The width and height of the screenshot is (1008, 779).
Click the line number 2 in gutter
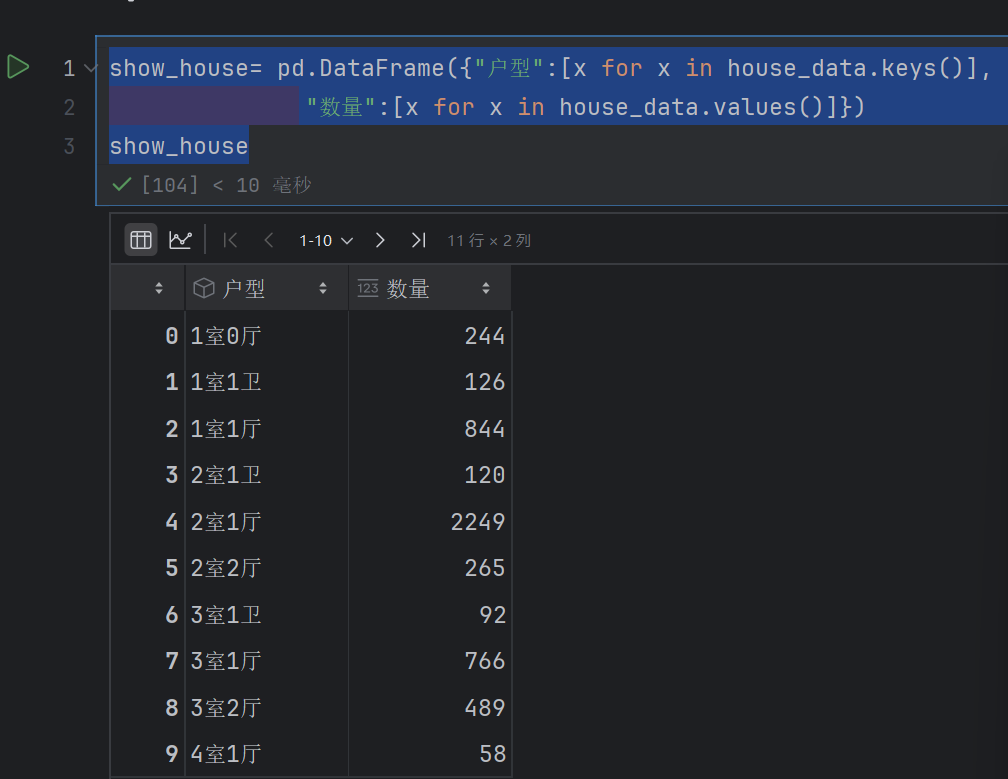(x=69, y=107)
